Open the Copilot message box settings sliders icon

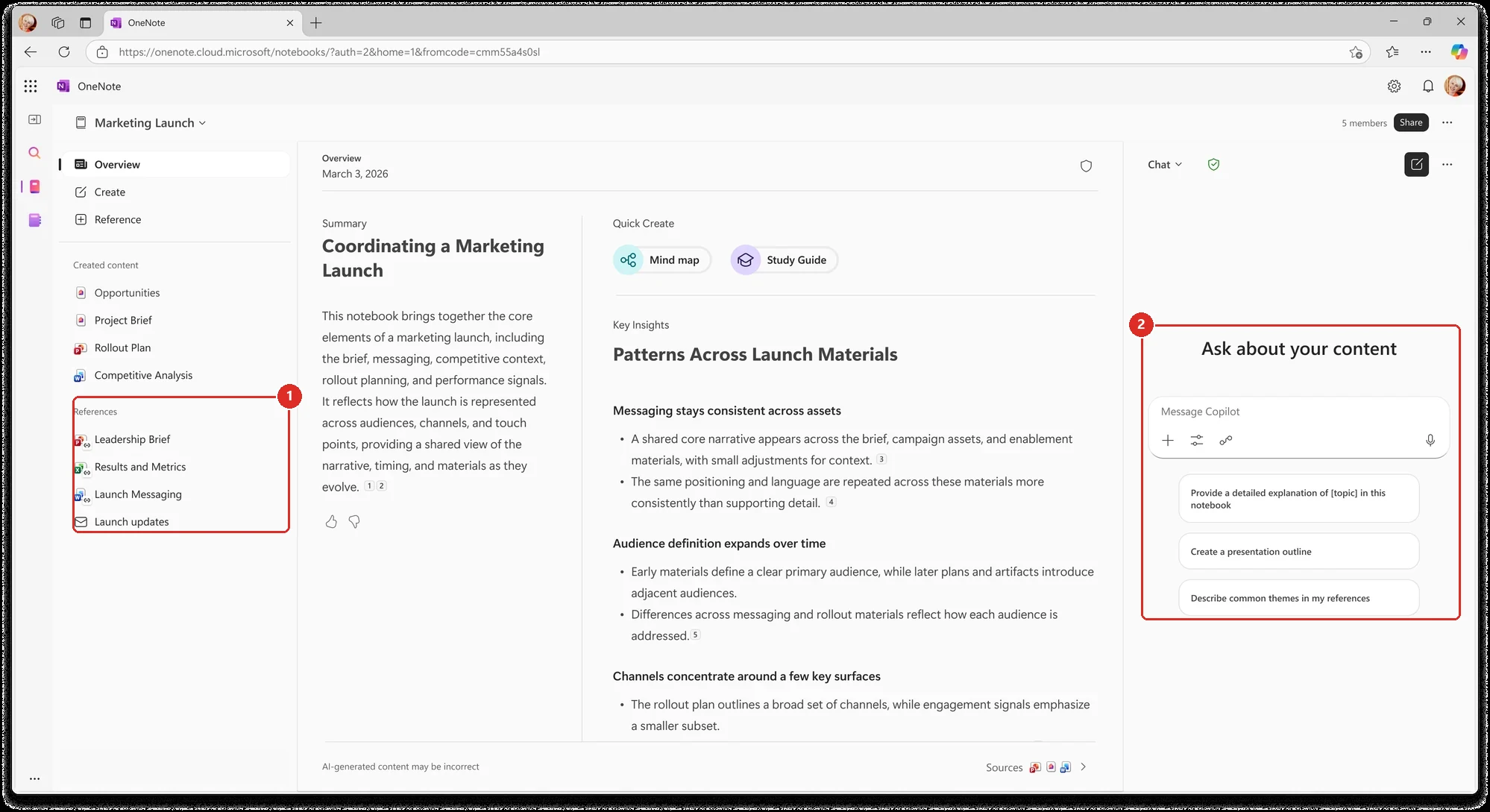(1197, 441)
